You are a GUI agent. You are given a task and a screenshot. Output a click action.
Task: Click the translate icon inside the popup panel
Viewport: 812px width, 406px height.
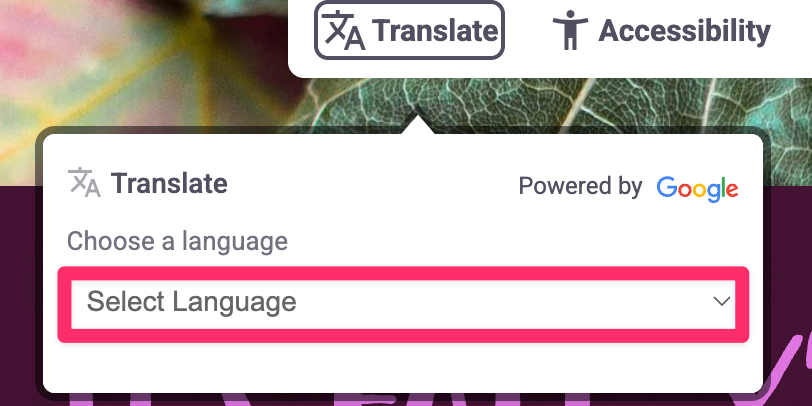(x=84, y=183)
